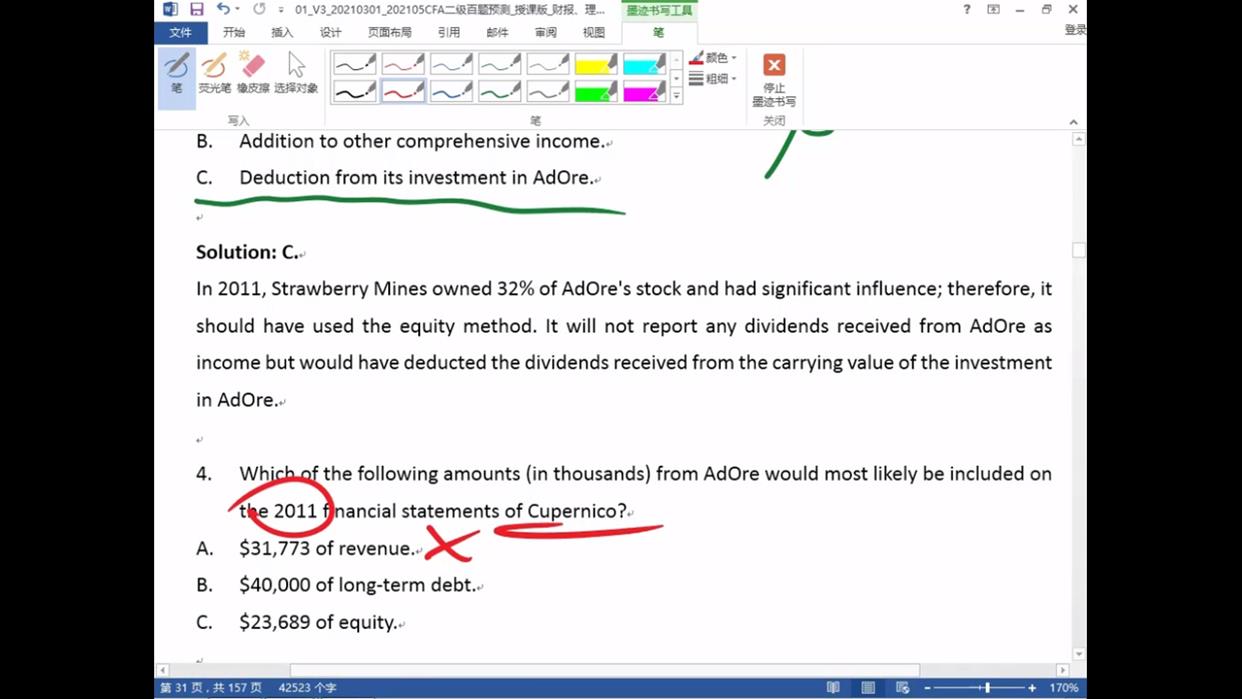Move the pen gallery down one row
The image size is (1242, 699).
point(677,79)
